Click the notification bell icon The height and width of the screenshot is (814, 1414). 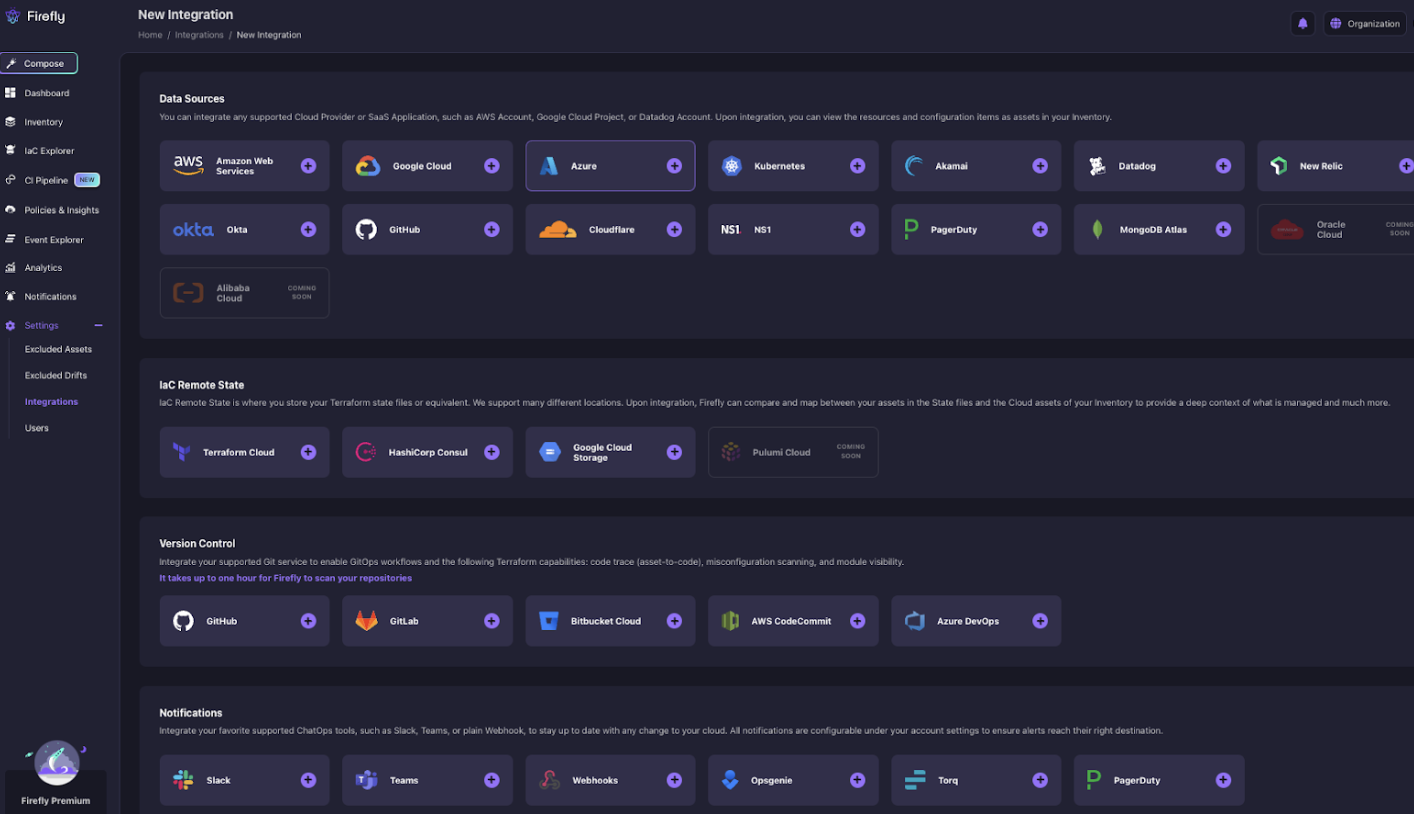(1302, 23)
